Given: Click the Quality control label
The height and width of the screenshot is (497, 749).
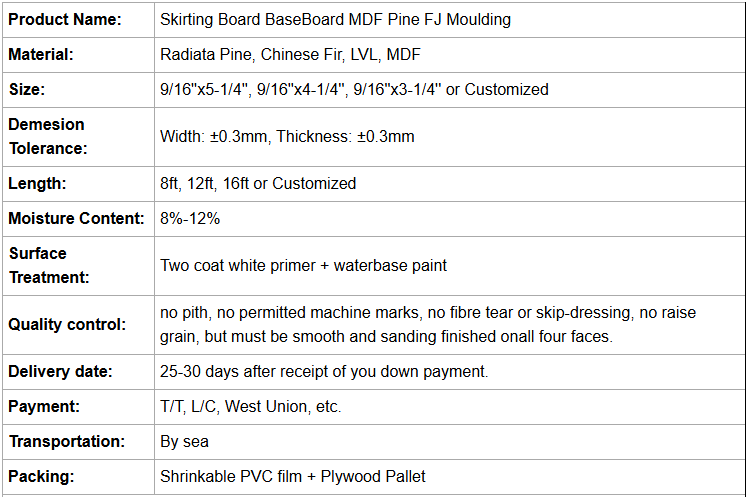Looking at the screenshot, I should (67, 324).
